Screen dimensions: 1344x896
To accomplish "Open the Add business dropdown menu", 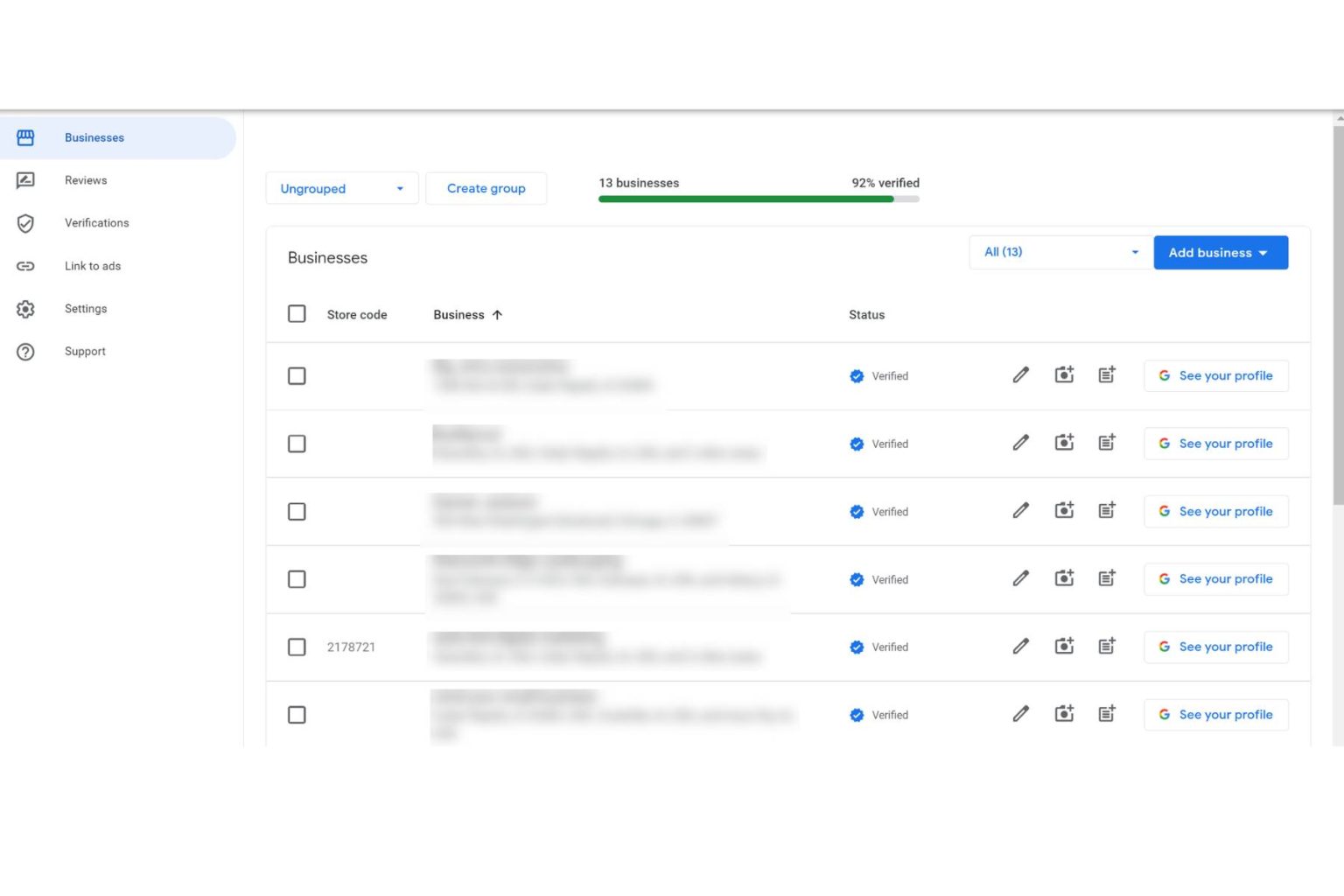I will (1220, 252).
